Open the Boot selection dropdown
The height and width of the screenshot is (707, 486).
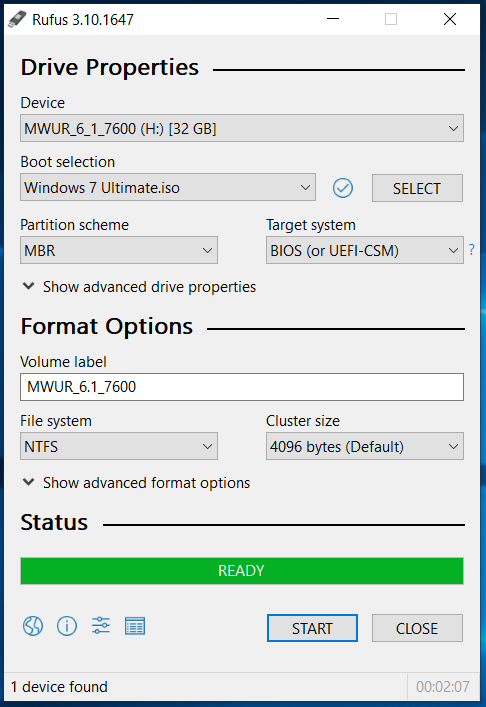coord(168,187)
